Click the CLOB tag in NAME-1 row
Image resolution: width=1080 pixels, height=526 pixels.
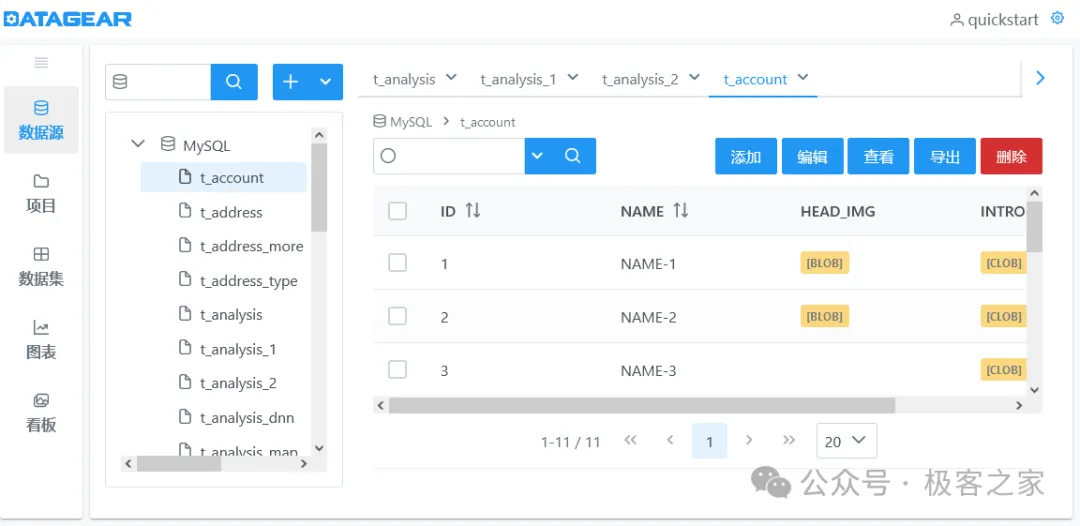(x=1004, y=263)
